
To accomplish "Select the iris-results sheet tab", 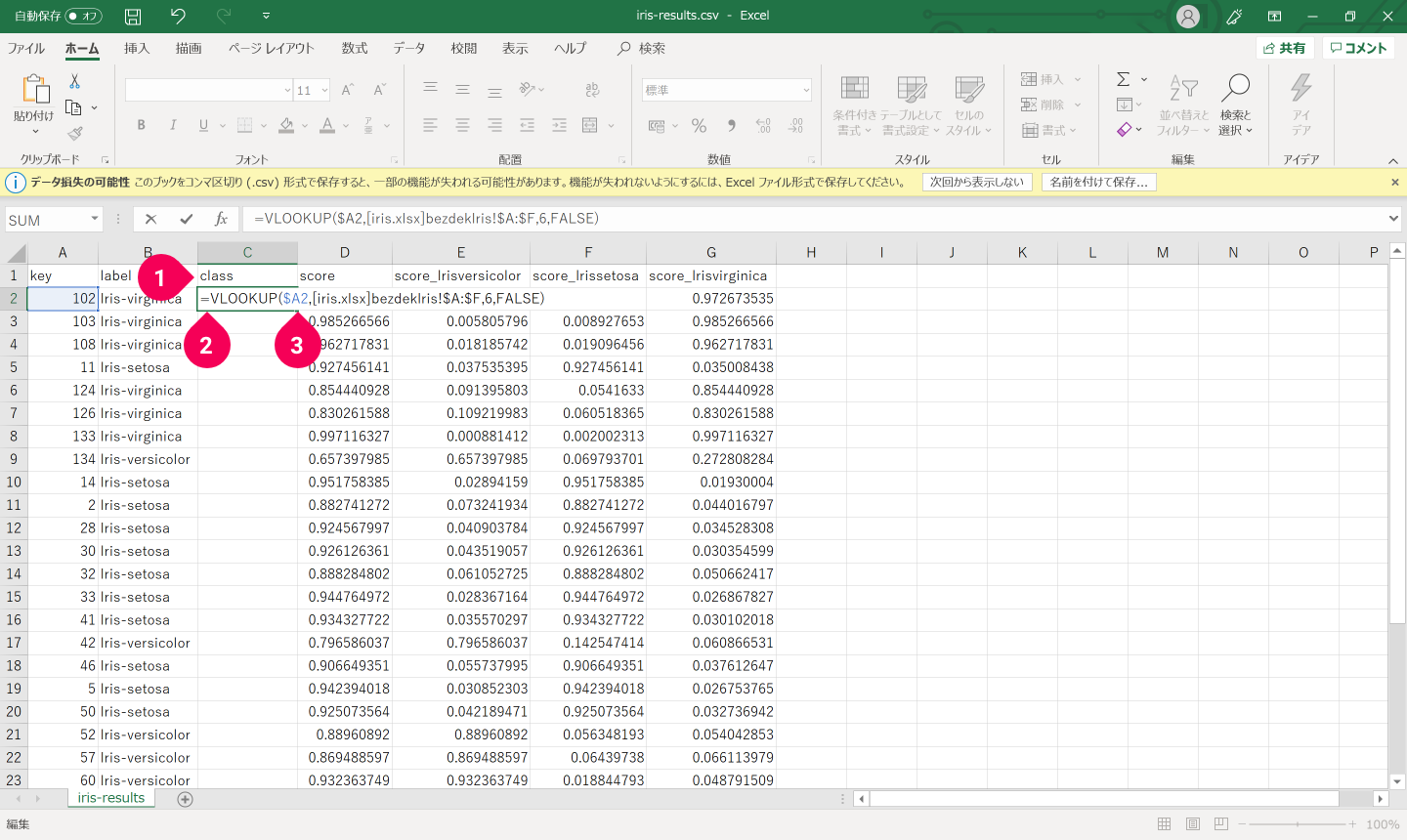I will click(x=111, y=798).
